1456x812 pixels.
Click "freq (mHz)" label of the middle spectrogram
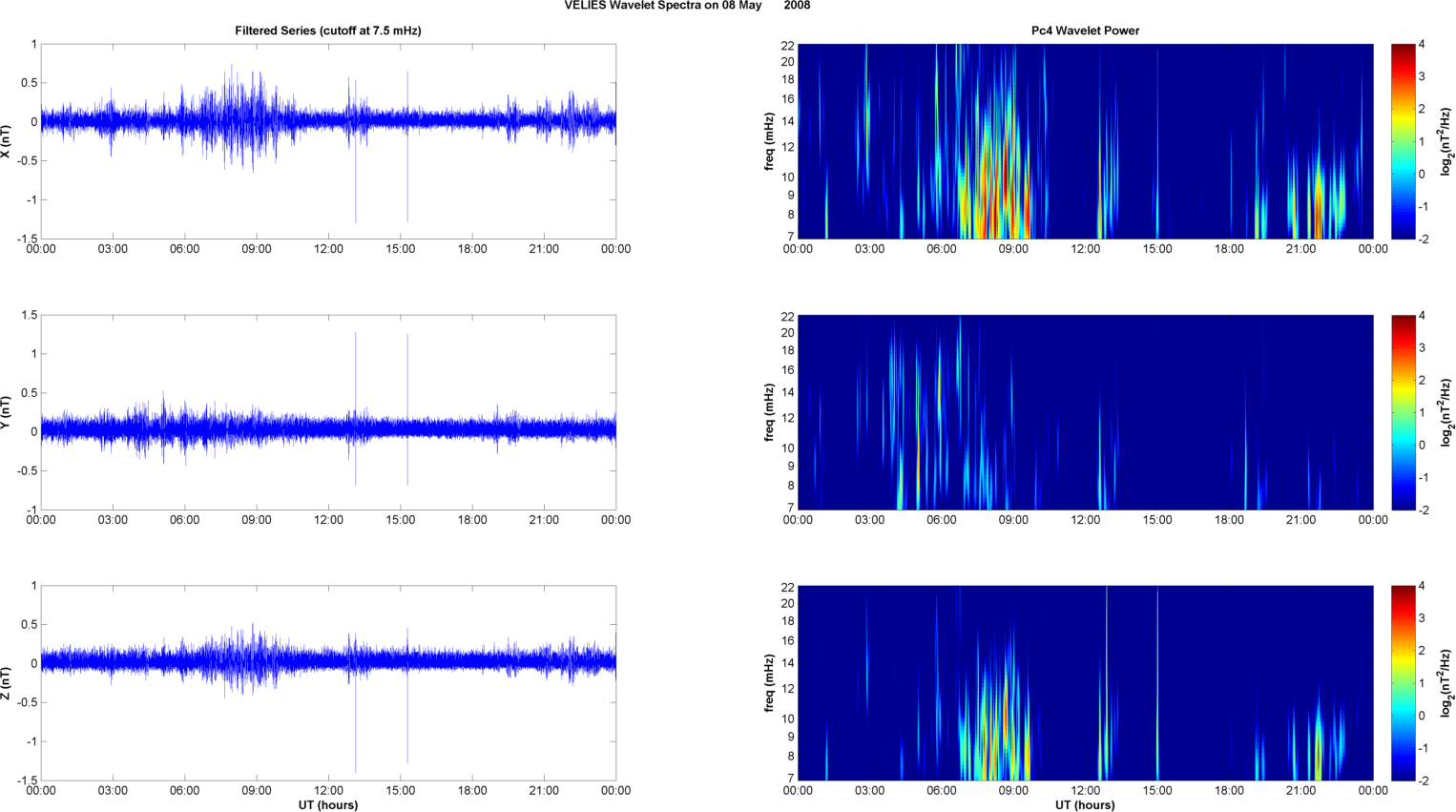[769, 412]
